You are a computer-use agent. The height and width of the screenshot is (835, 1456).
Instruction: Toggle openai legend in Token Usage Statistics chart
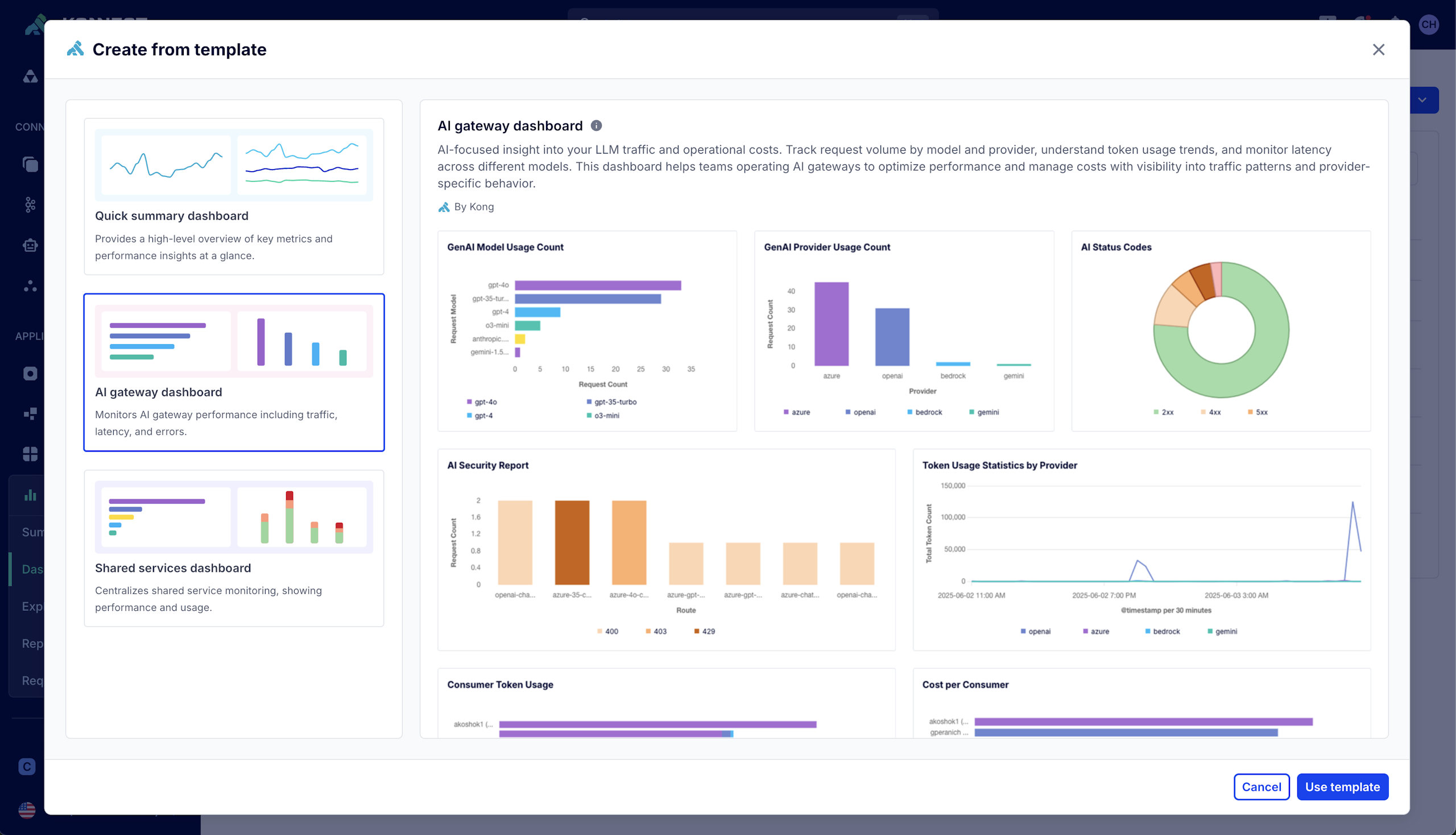(x=1036, y=631)
